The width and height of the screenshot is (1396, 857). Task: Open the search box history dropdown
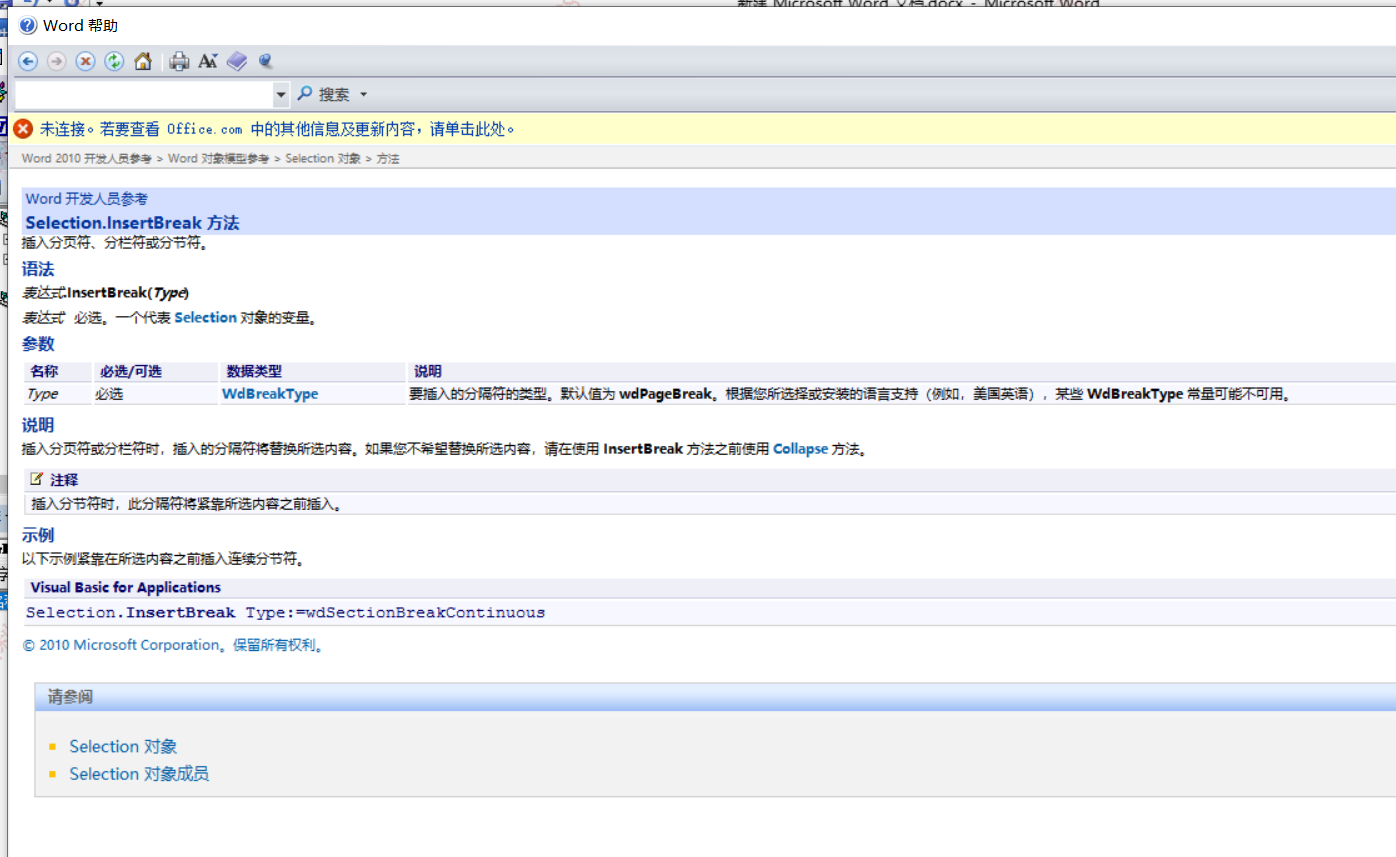tap(281, 93)
